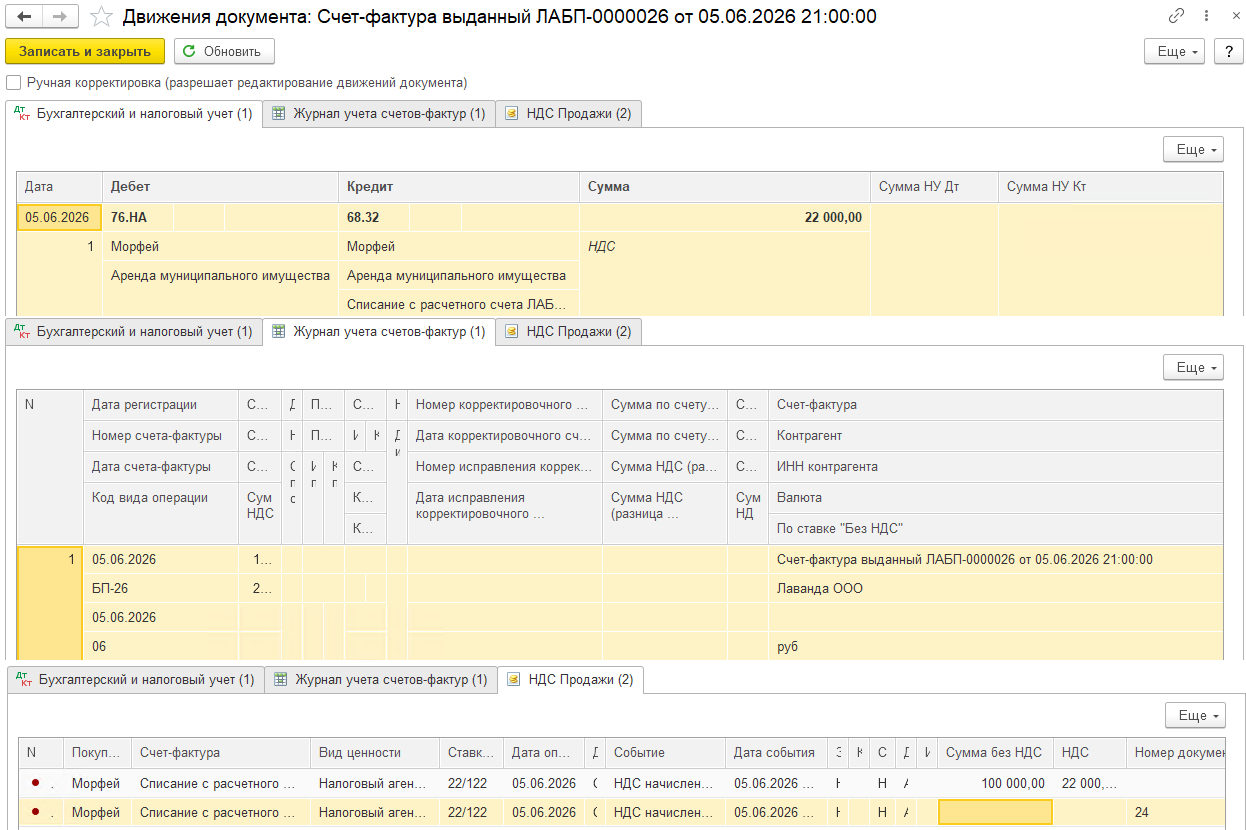Screen dimensions: 1246x830
Task: Click the Сумма без НДС column header
Action: click(995, 753)
